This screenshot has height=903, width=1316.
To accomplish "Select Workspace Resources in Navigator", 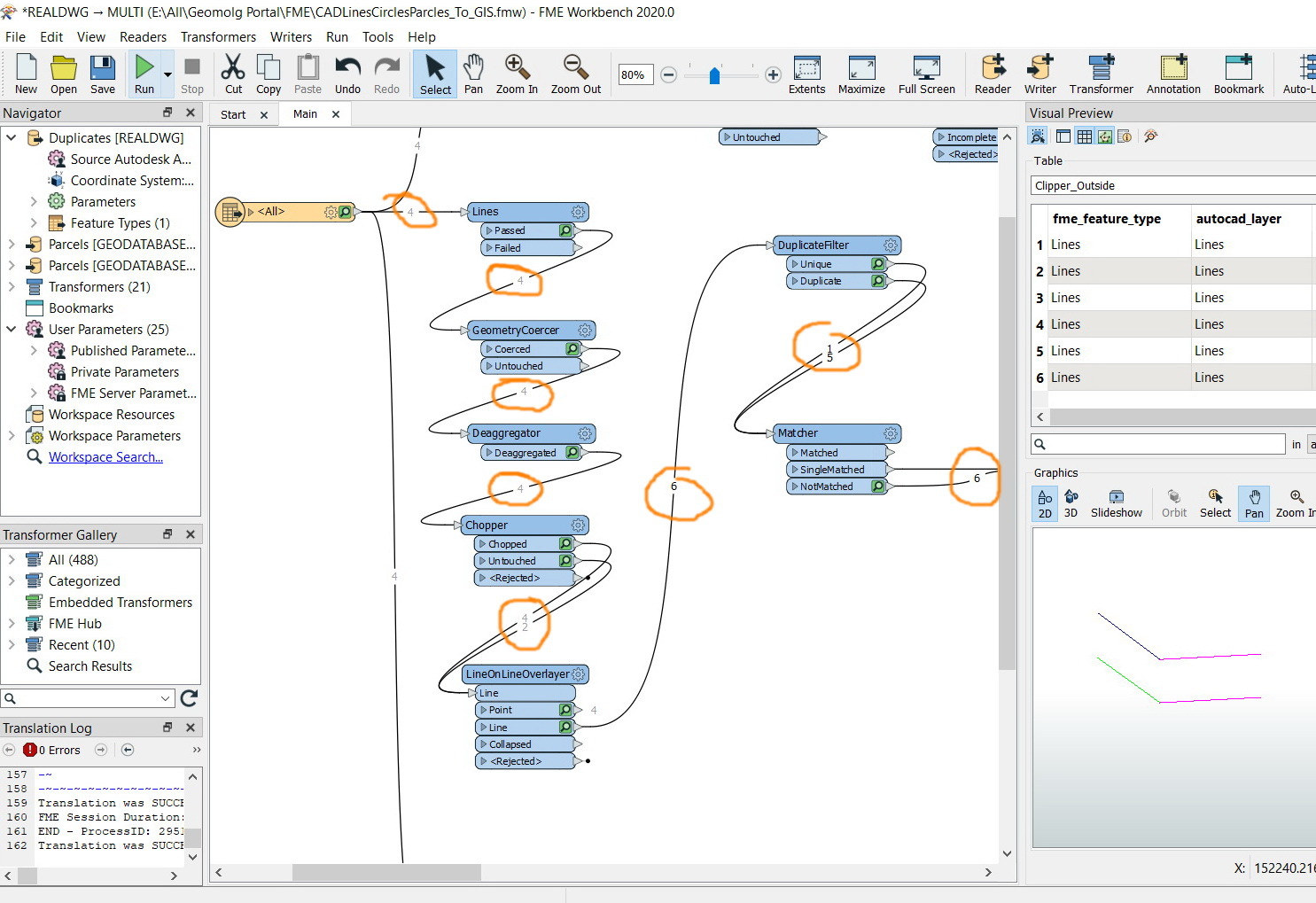I will 112,415.
